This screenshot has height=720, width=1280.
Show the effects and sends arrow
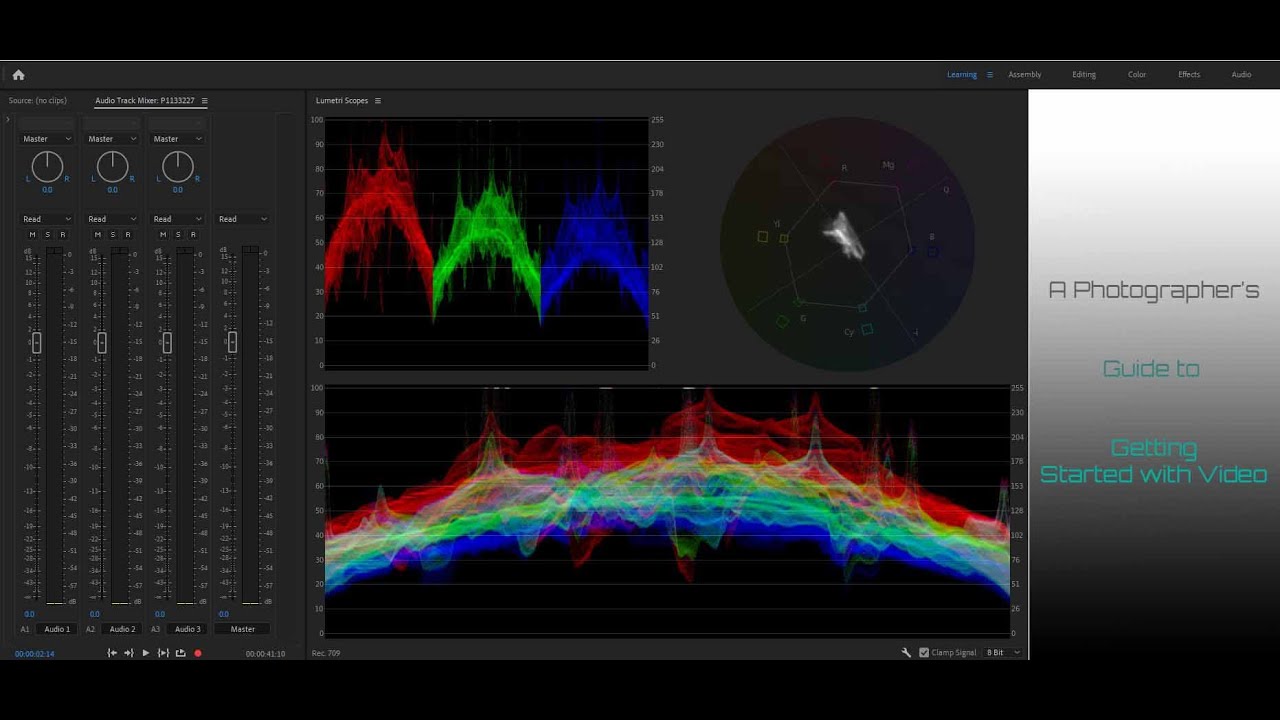[7, 120]
